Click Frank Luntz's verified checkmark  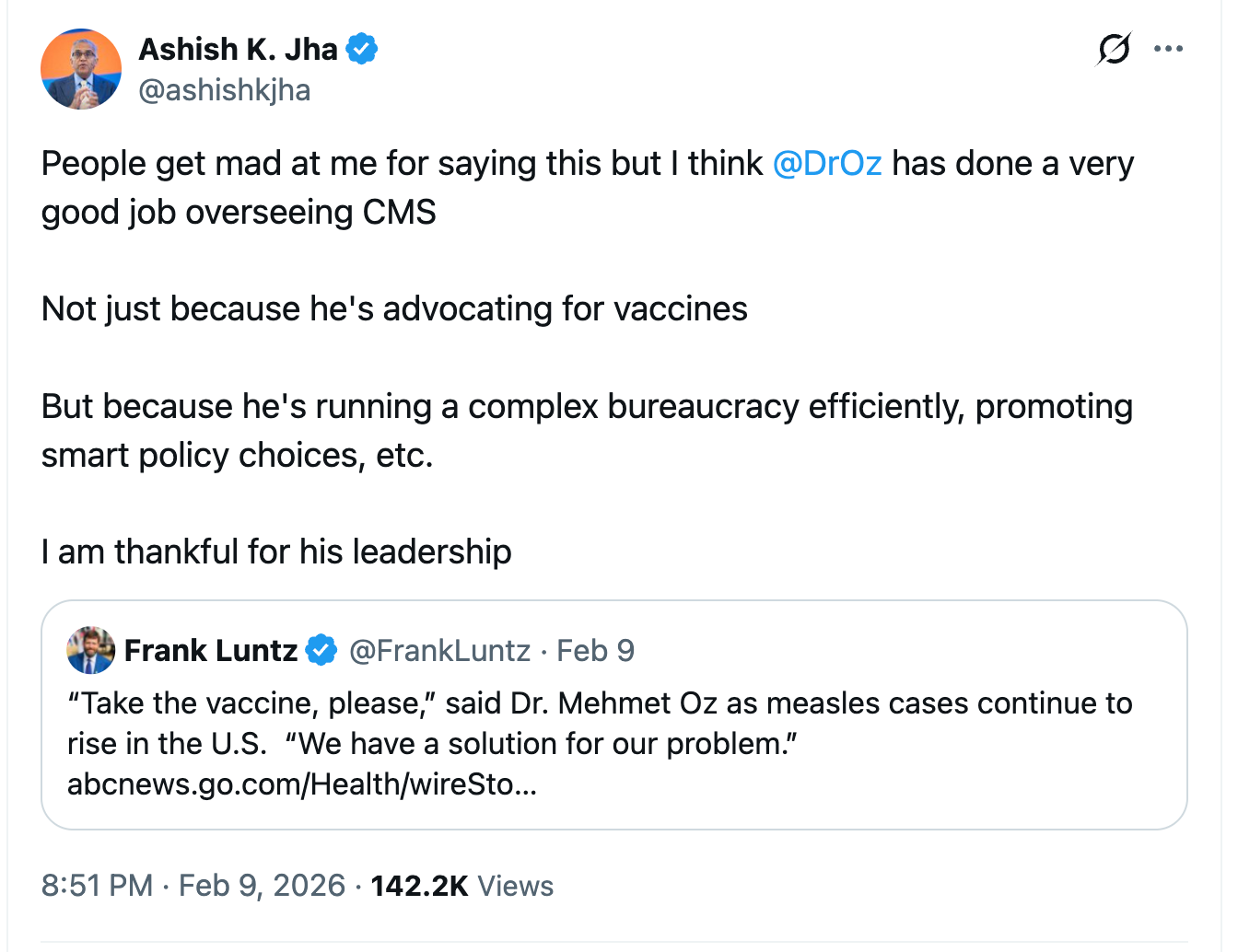click(321, 649)
